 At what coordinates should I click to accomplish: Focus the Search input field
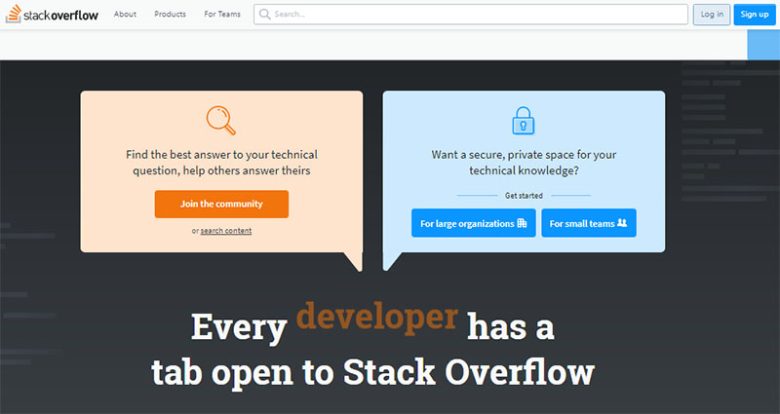coord(471,14)
